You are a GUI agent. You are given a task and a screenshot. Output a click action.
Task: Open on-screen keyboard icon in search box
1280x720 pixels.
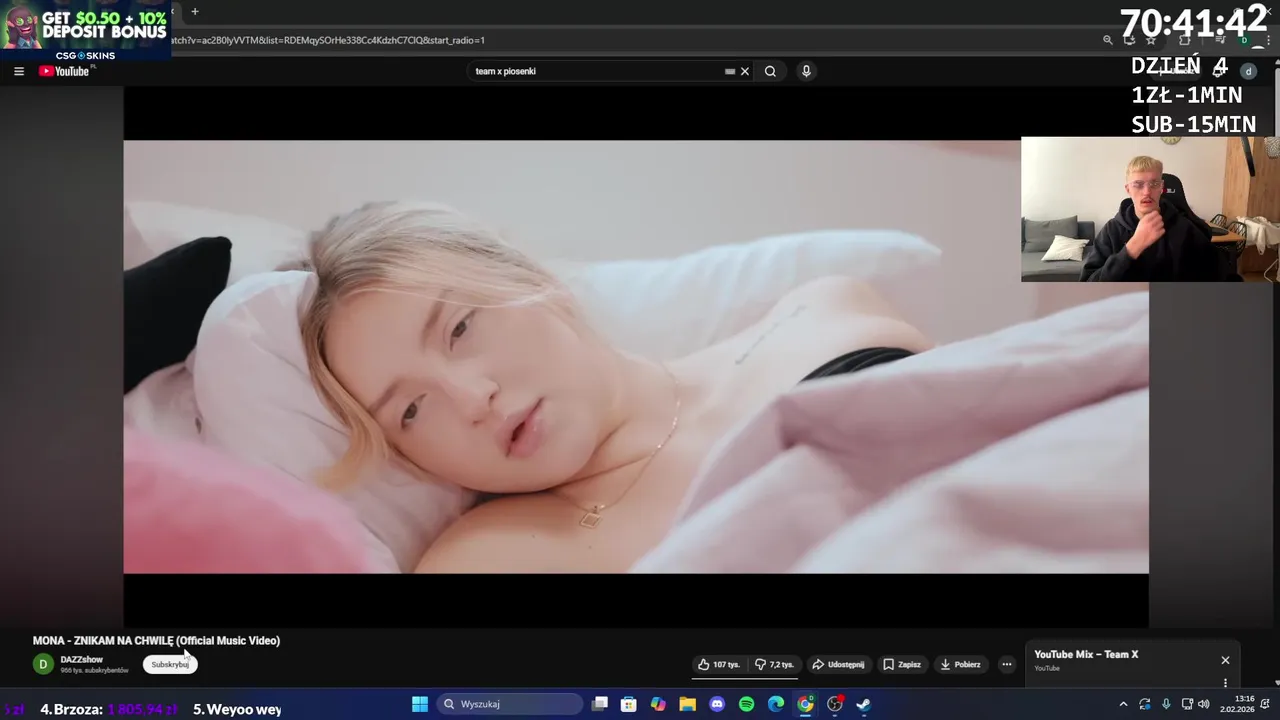coord(730,71)
